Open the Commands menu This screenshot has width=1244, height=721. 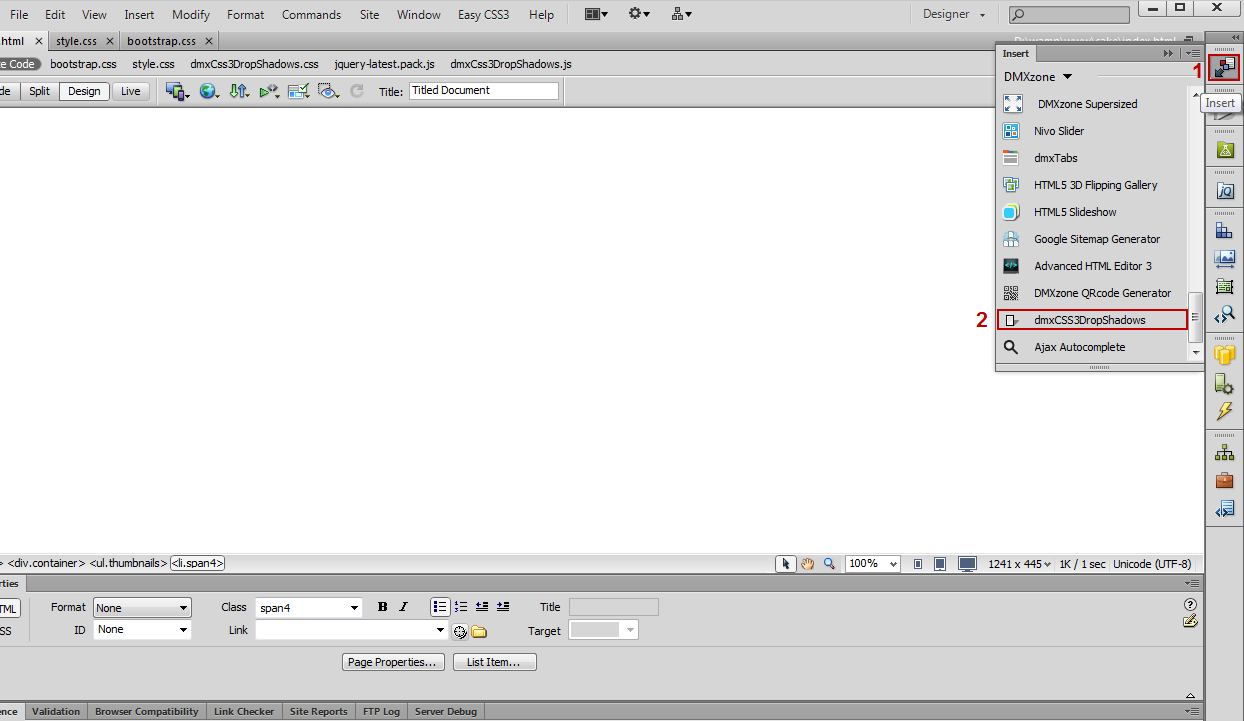311,15
